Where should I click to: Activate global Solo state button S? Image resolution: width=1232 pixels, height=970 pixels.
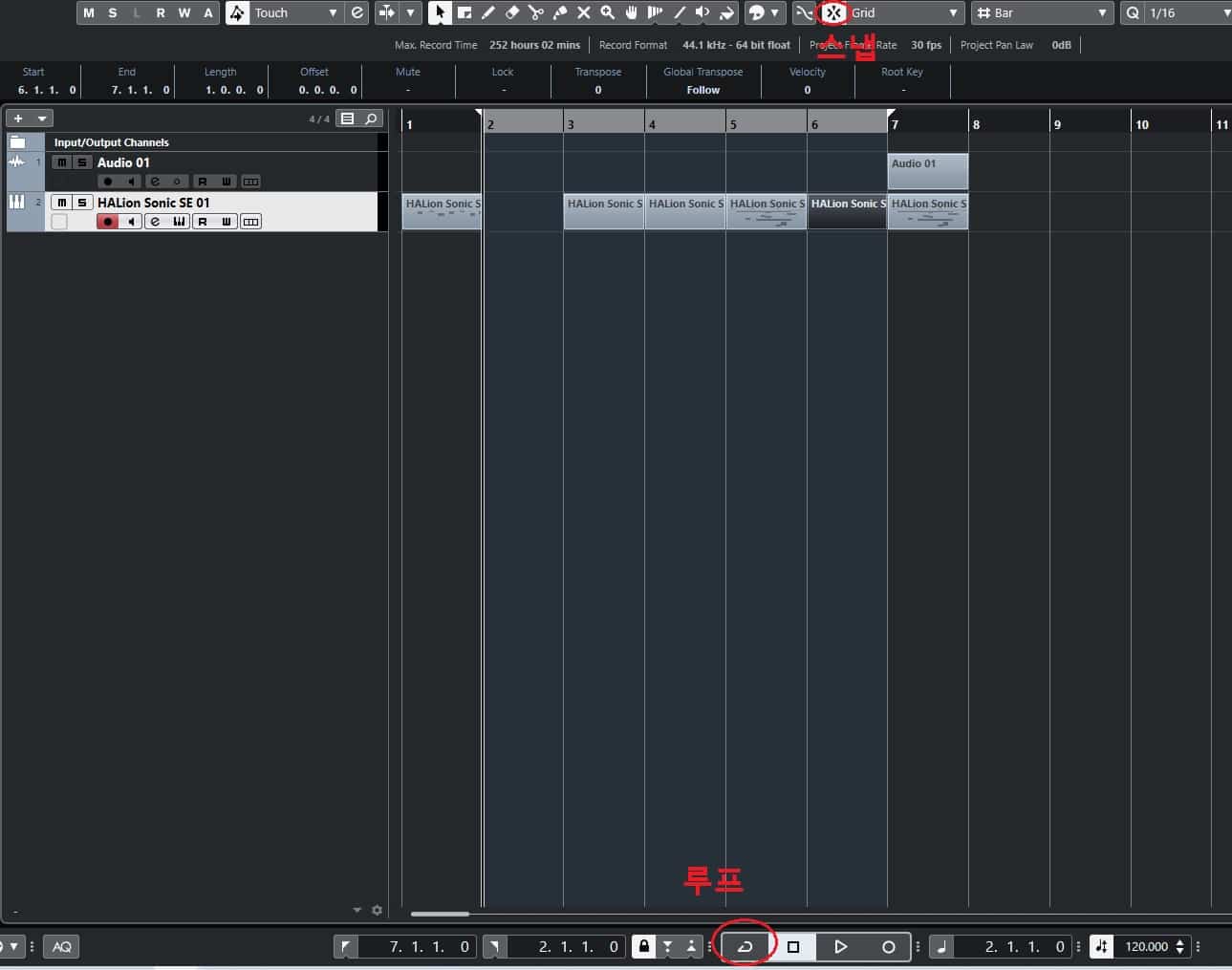pyautogui.click(x=113, y=12)
